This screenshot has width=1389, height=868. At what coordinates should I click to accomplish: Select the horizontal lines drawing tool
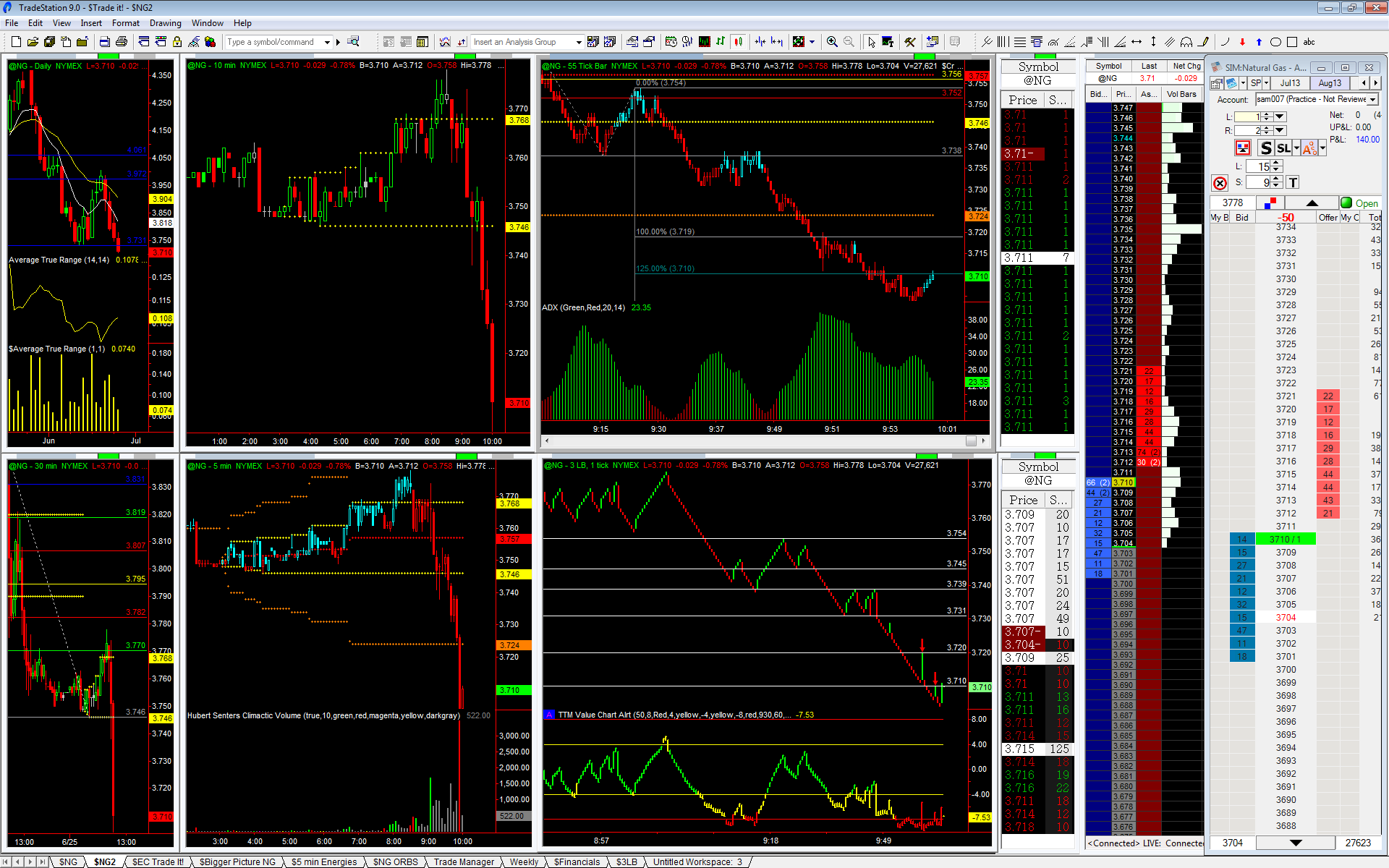pyautogui.click(x=1020, y=42)
